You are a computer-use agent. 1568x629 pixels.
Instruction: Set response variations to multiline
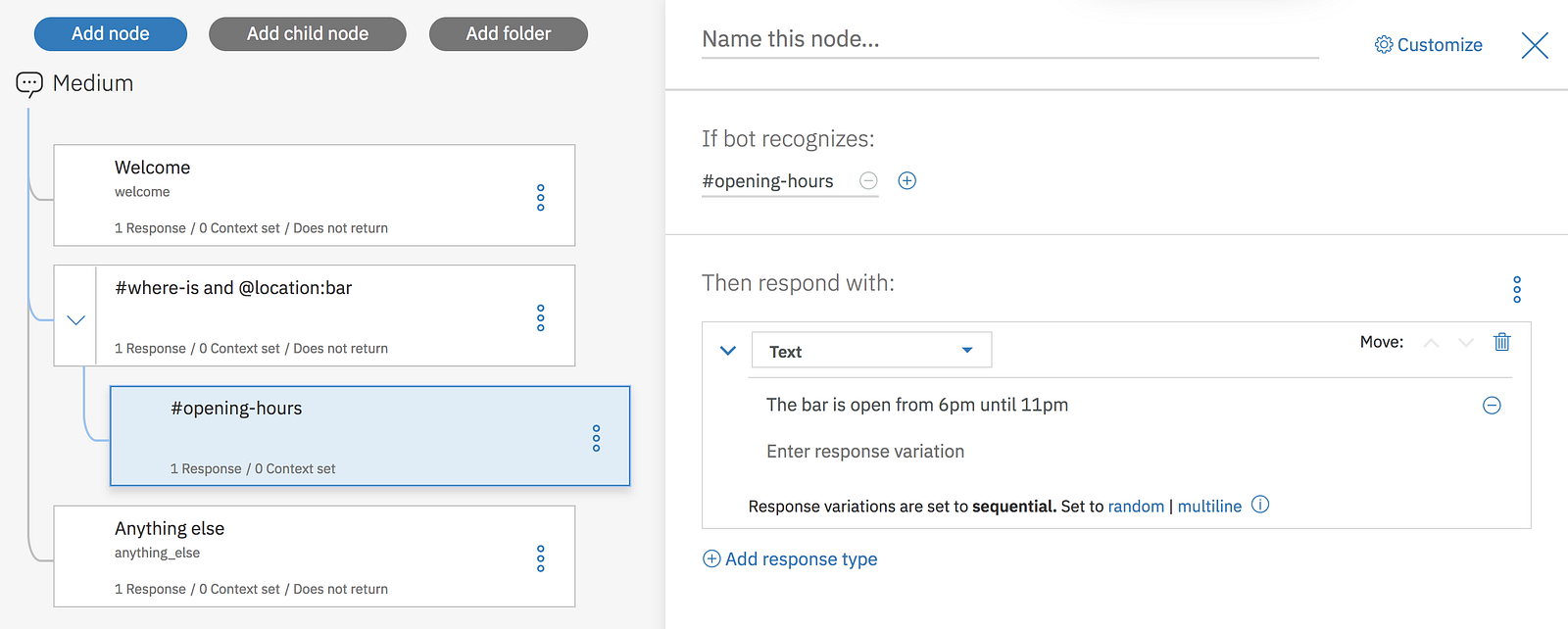(1209, 507)
